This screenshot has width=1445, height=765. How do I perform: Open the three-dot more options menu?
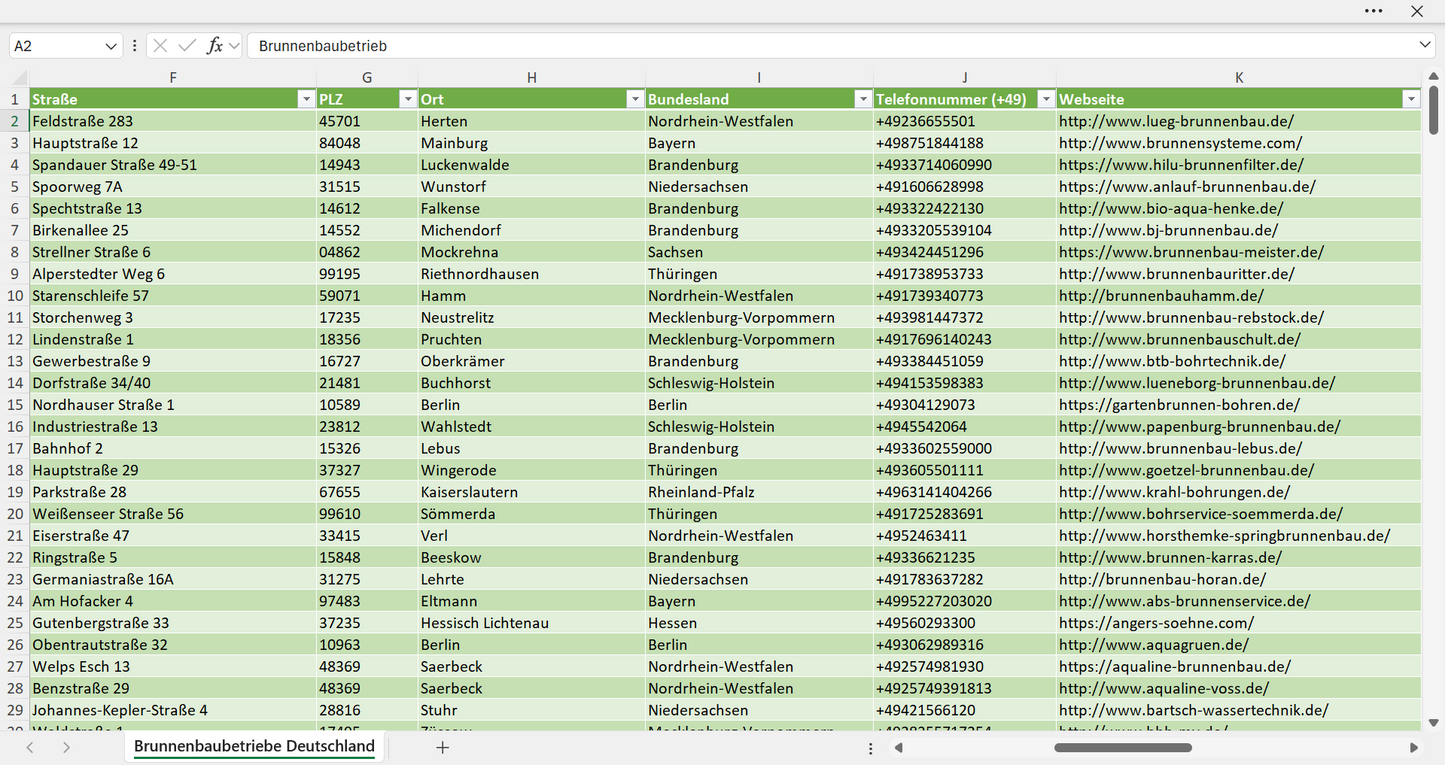click(1374, 11)
